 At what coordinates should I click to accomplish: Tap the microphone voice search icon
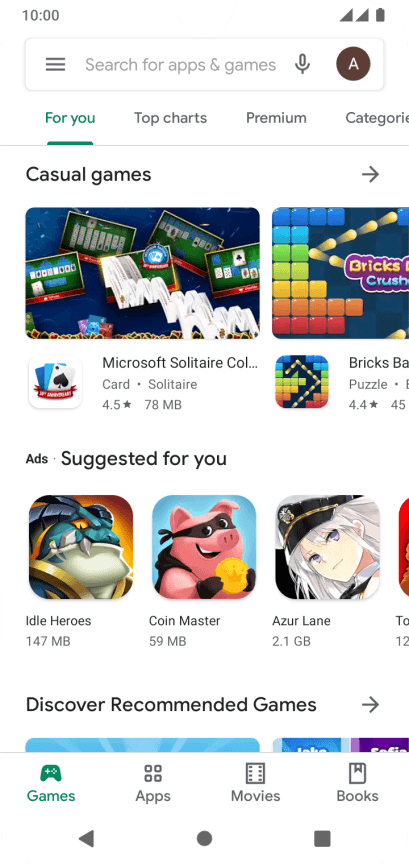point(302,64)
